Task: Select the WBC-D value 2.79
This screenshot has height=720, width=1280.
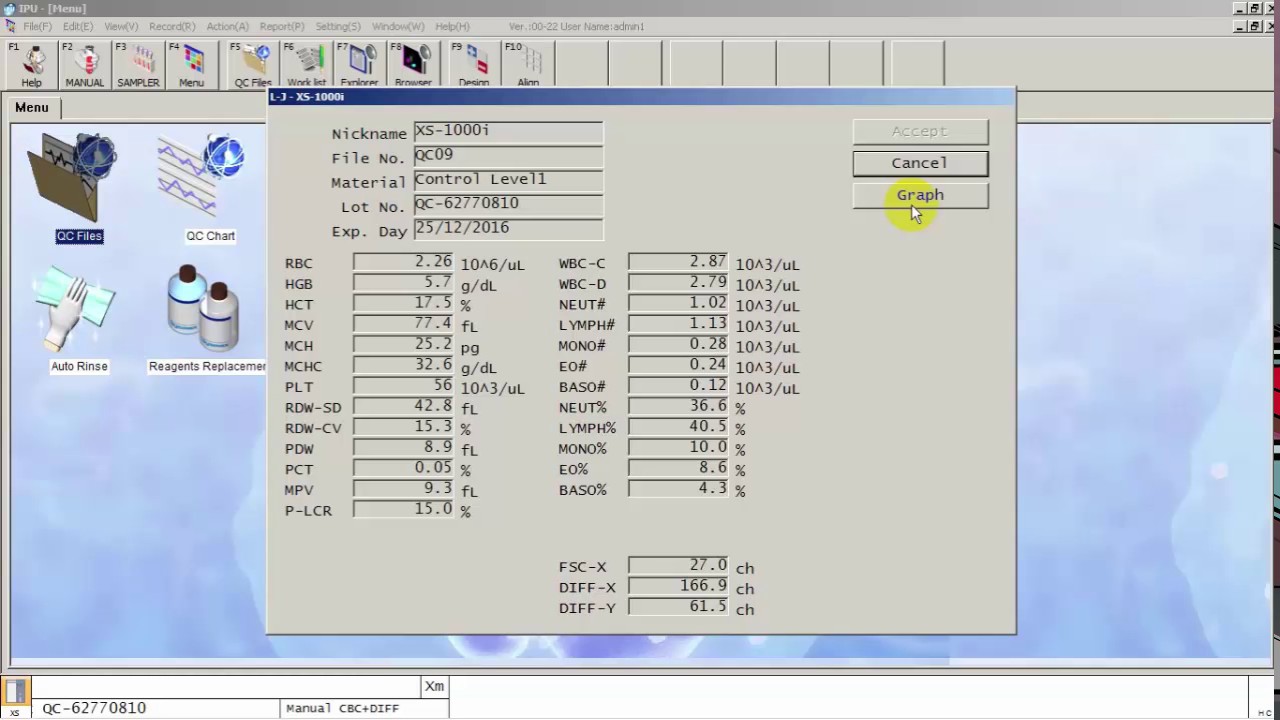Action: click(x=679, y=283)
